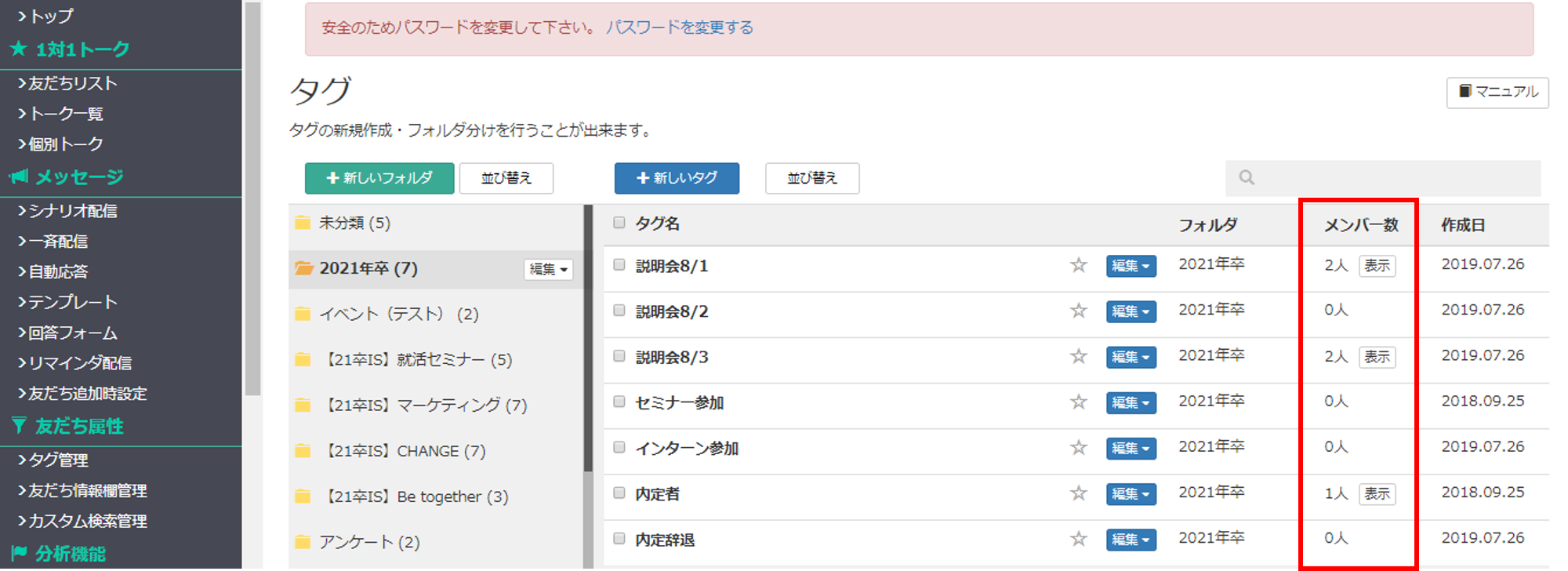Open 編集 dropdown for 説明会8/1
The image size is (1568, 571).
pos(1131,266)
